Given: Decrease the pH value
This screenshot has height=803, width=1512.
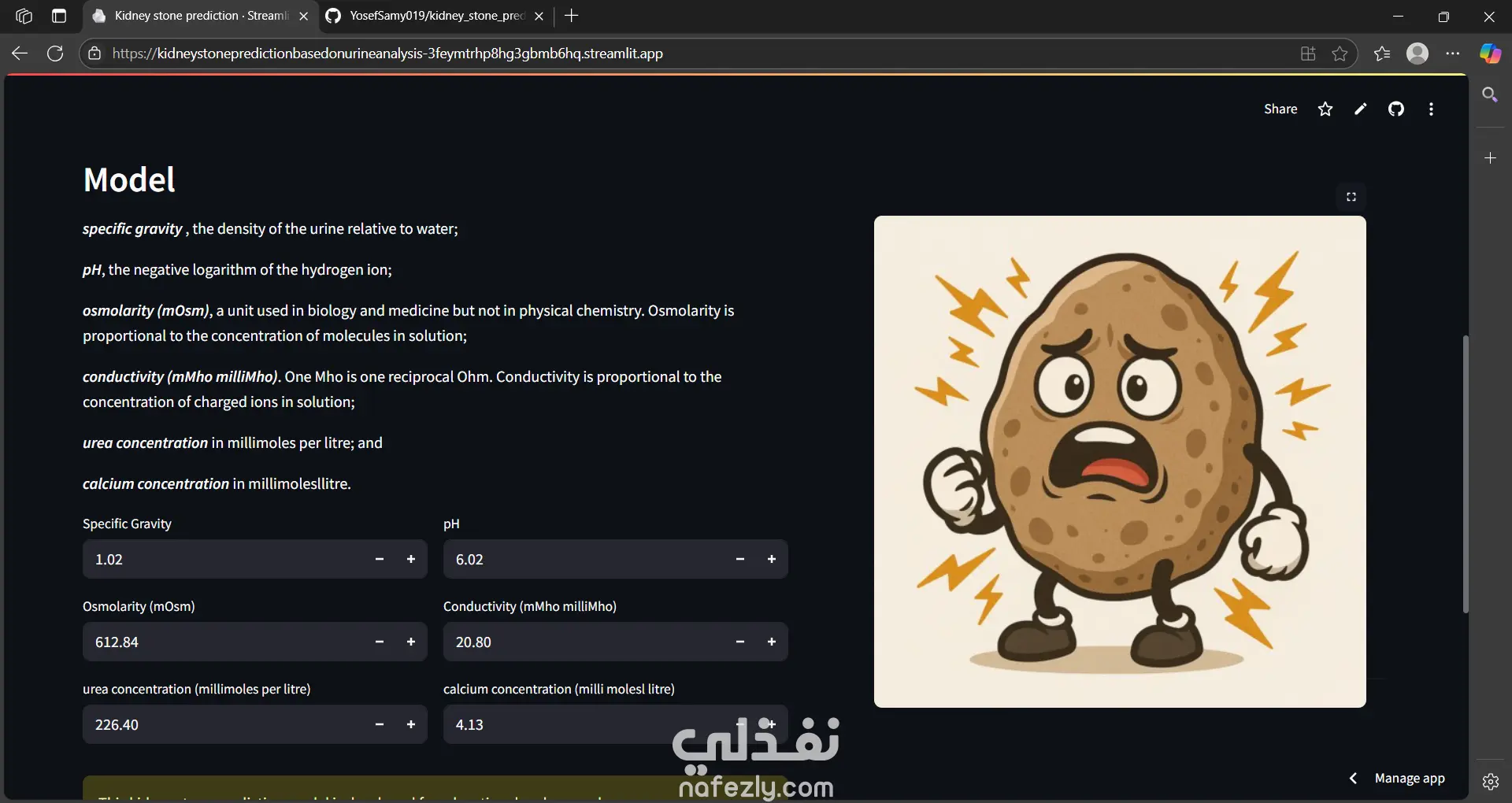Looking at the screenshot, I should [740, 559].
